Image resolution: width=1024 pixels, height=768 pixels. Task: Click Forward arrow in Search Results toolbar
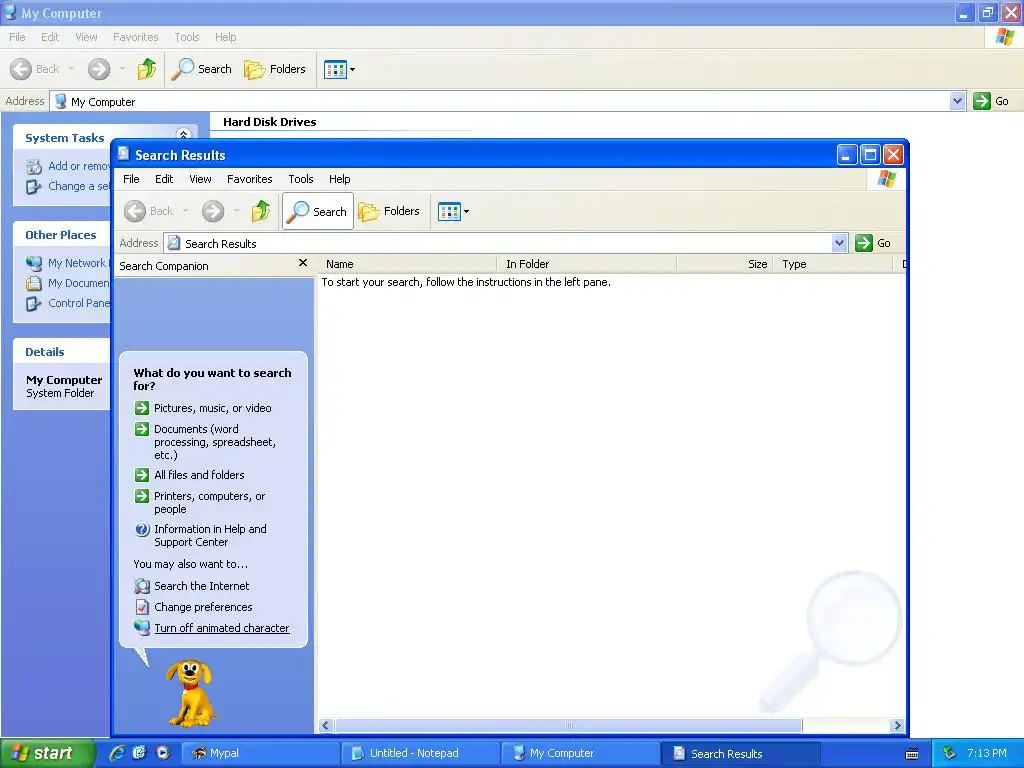[213, 211]
